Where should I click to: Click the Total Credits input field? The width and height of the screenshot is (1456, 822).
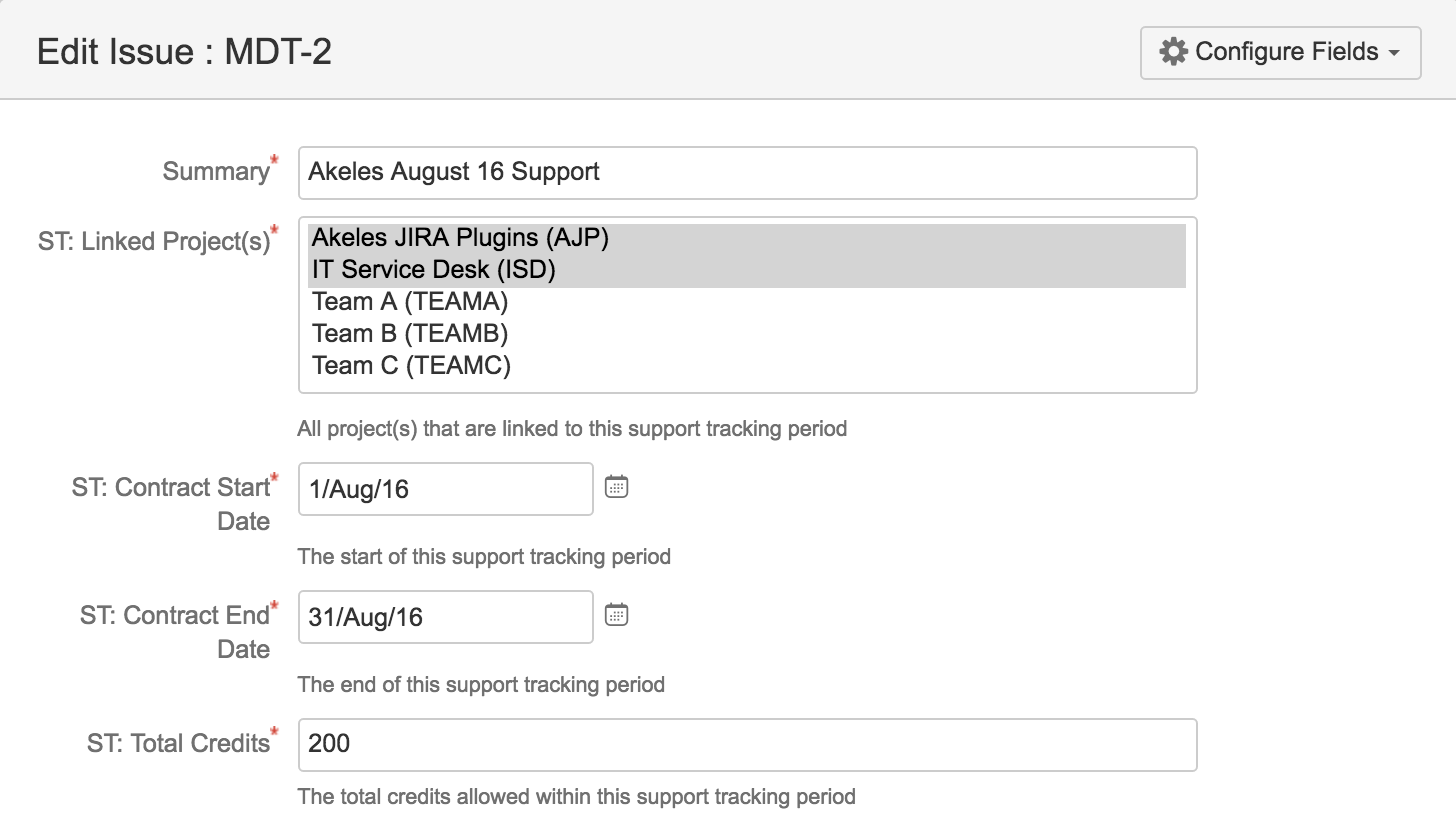[x=747, y=745]
